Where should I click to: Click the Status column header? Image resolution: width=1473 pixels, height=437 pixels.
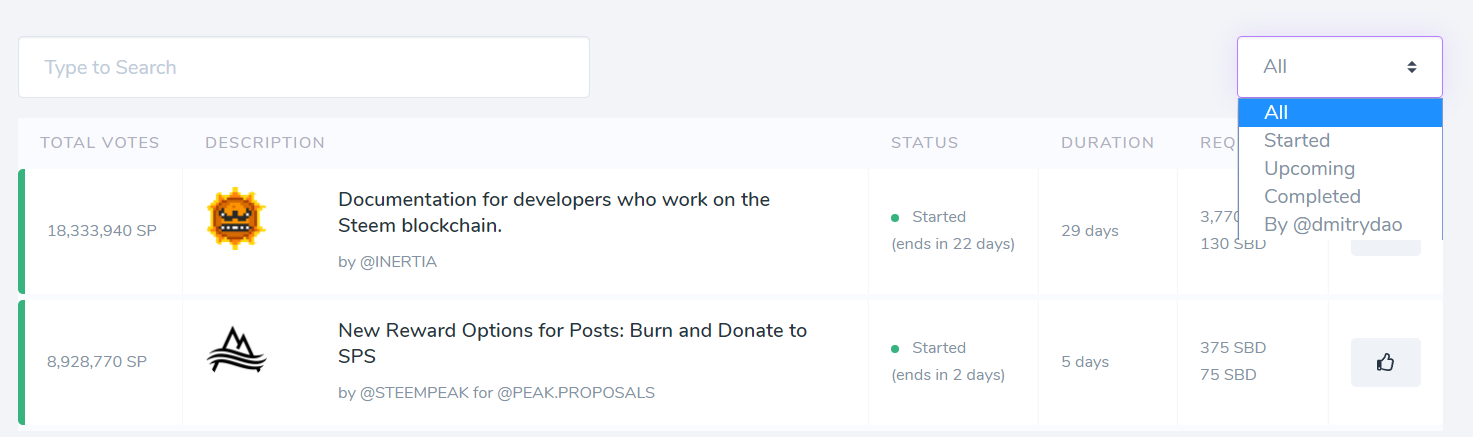(x=924, y=143)
